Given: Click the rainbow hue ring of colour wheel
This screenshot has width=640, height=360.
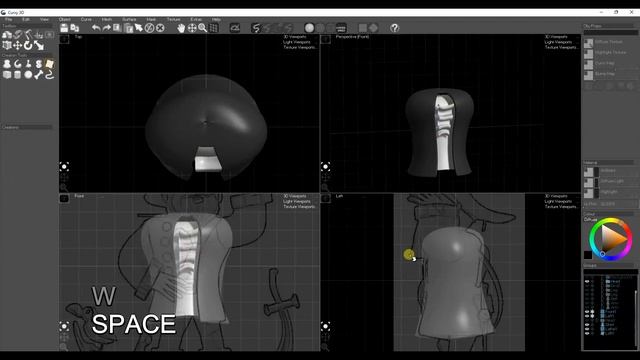Looking at the screenshot, I should tap(610, 221).
